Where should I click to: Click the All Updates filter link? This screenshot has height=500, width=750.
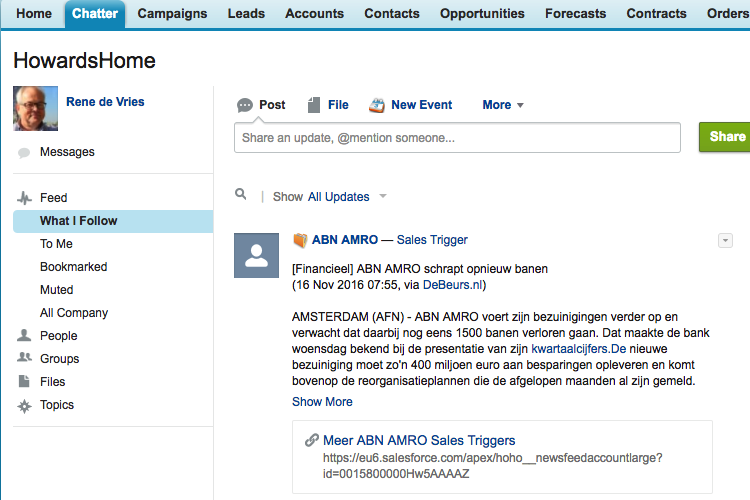pos(339,197)
